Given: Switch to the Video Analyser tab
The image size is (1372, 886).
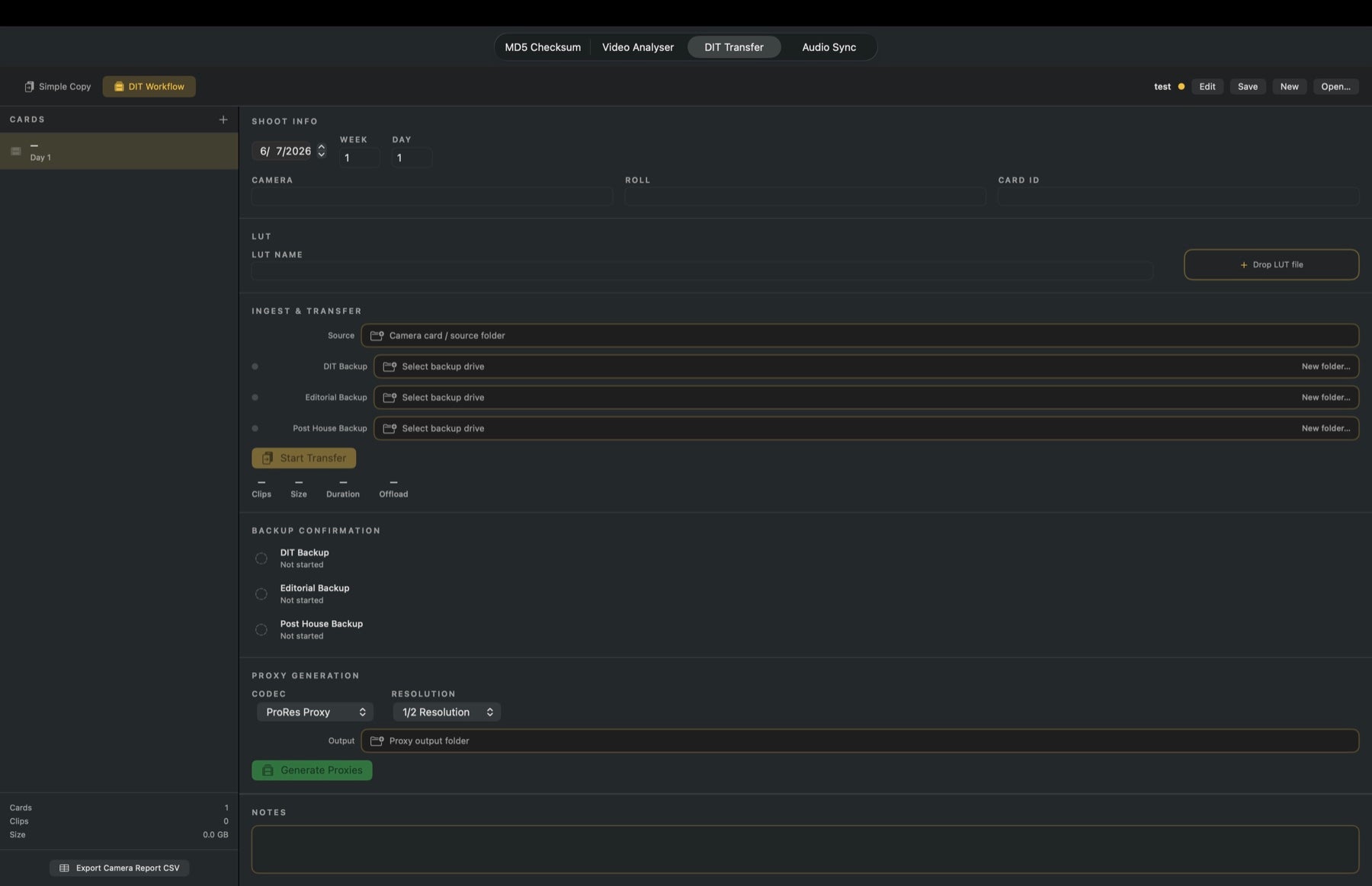Looking at the screenshot, I should tap(638, 47).
